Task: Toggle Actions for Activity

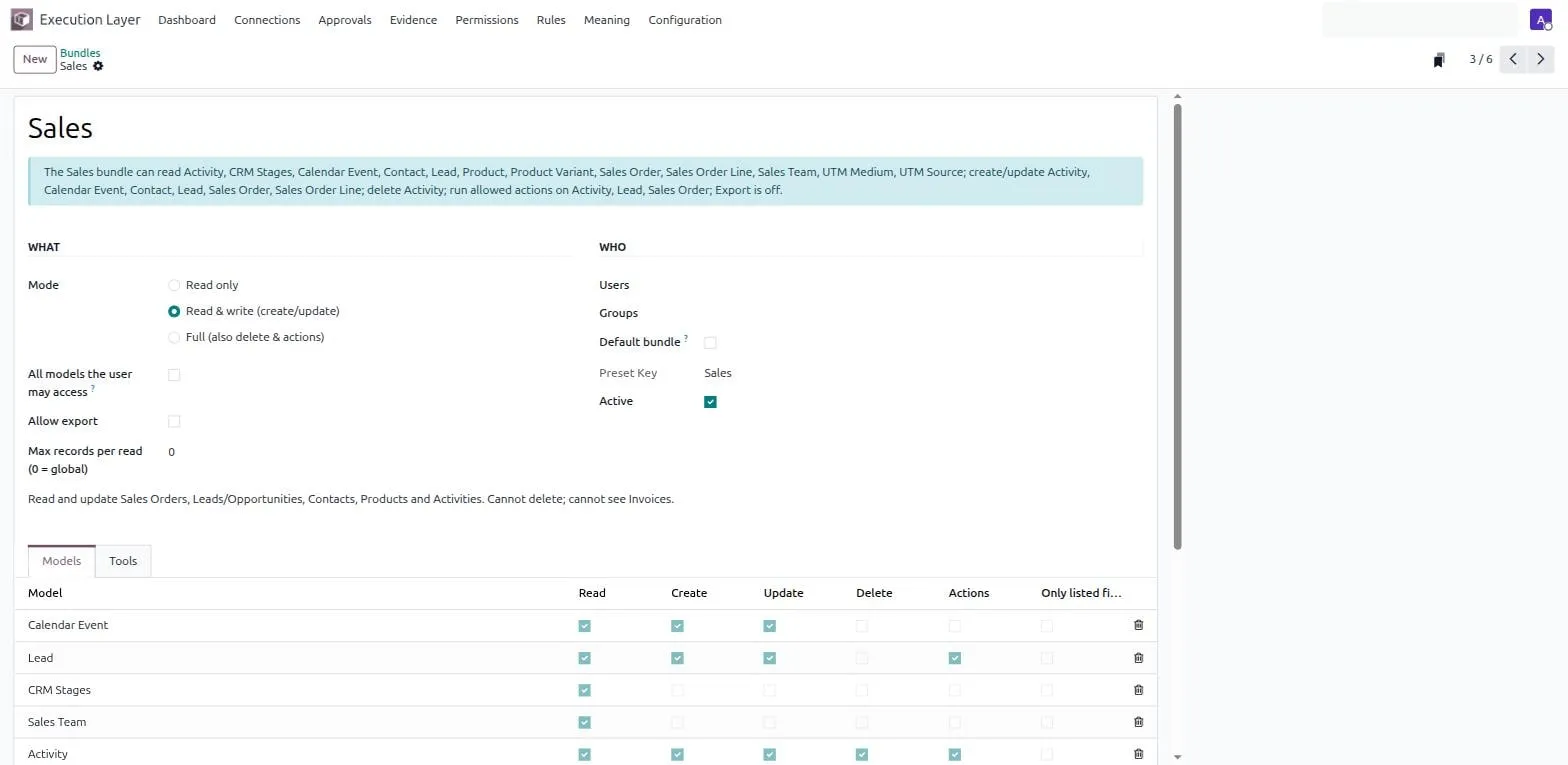Action: (x=955, y=755)
